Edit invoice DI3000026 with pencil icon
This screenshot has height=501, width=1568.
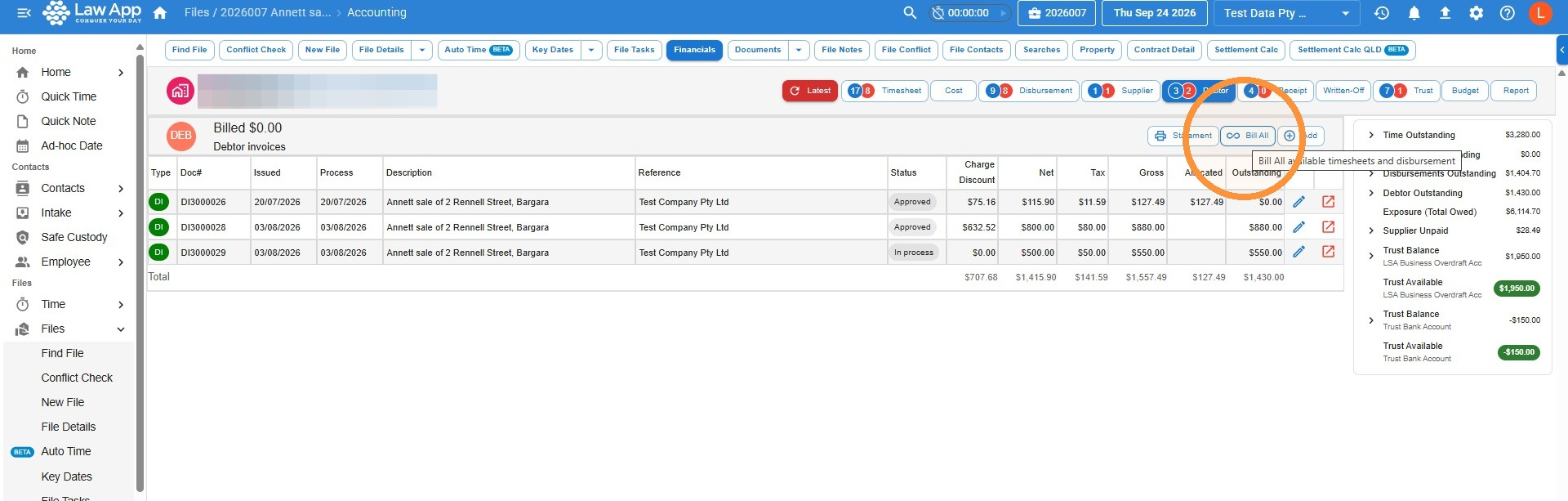point(1298,202)
